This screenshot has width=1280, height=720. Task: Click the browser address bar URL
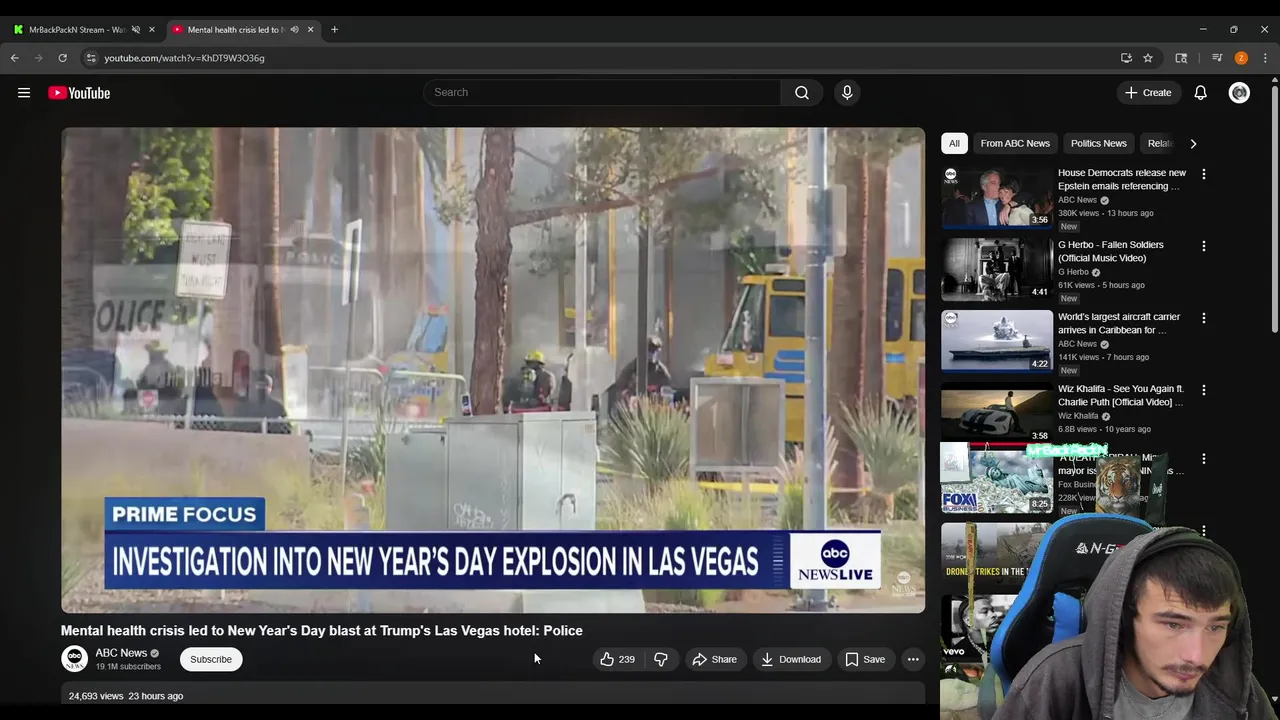click(184, 58)
